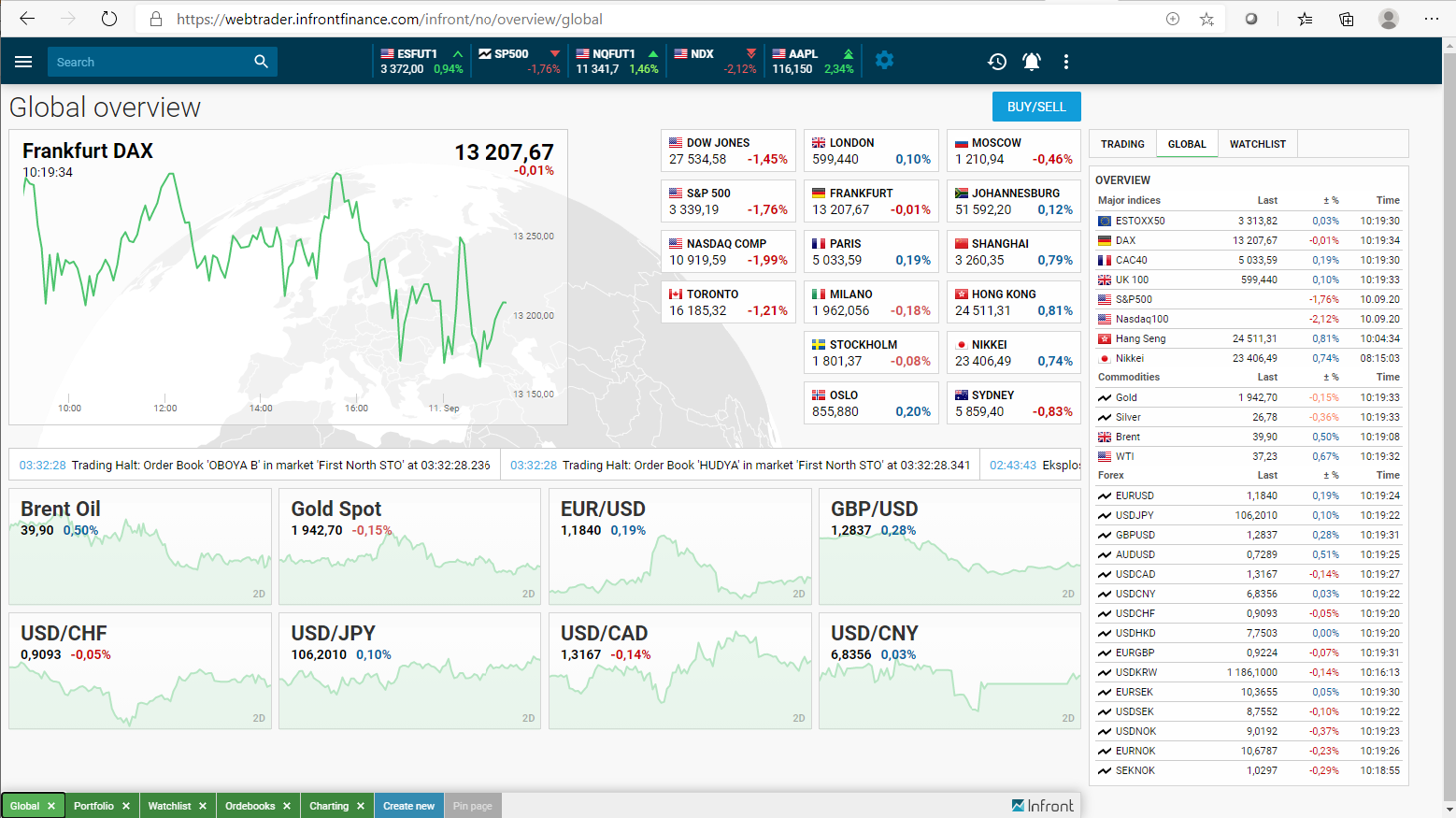The image size is (1456, 818).
Task: Close the Portfolio bottom tab
Action: [x=126, y=806]
